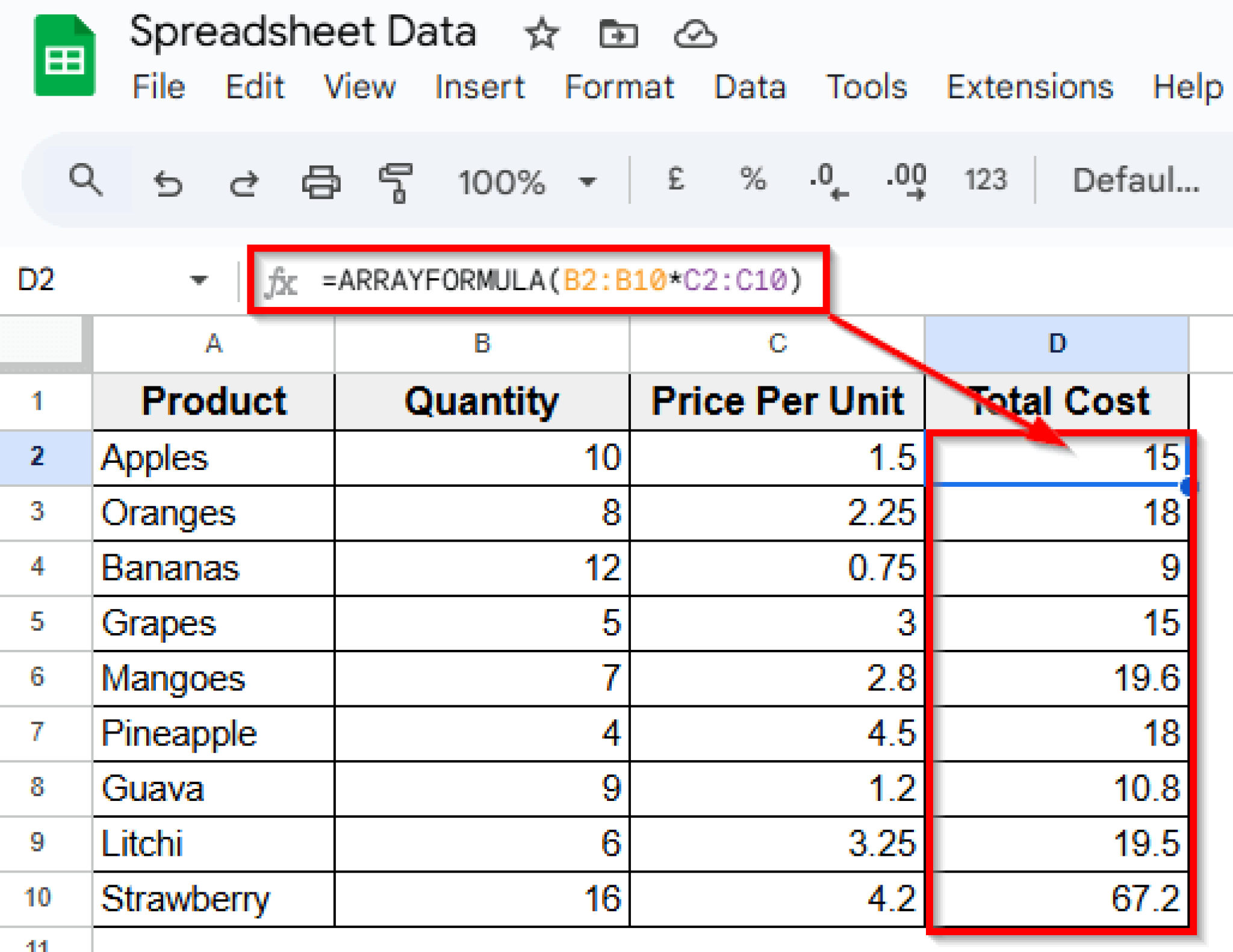
Task: Open search within the spreadsheet
Action: tap(85, 181)
